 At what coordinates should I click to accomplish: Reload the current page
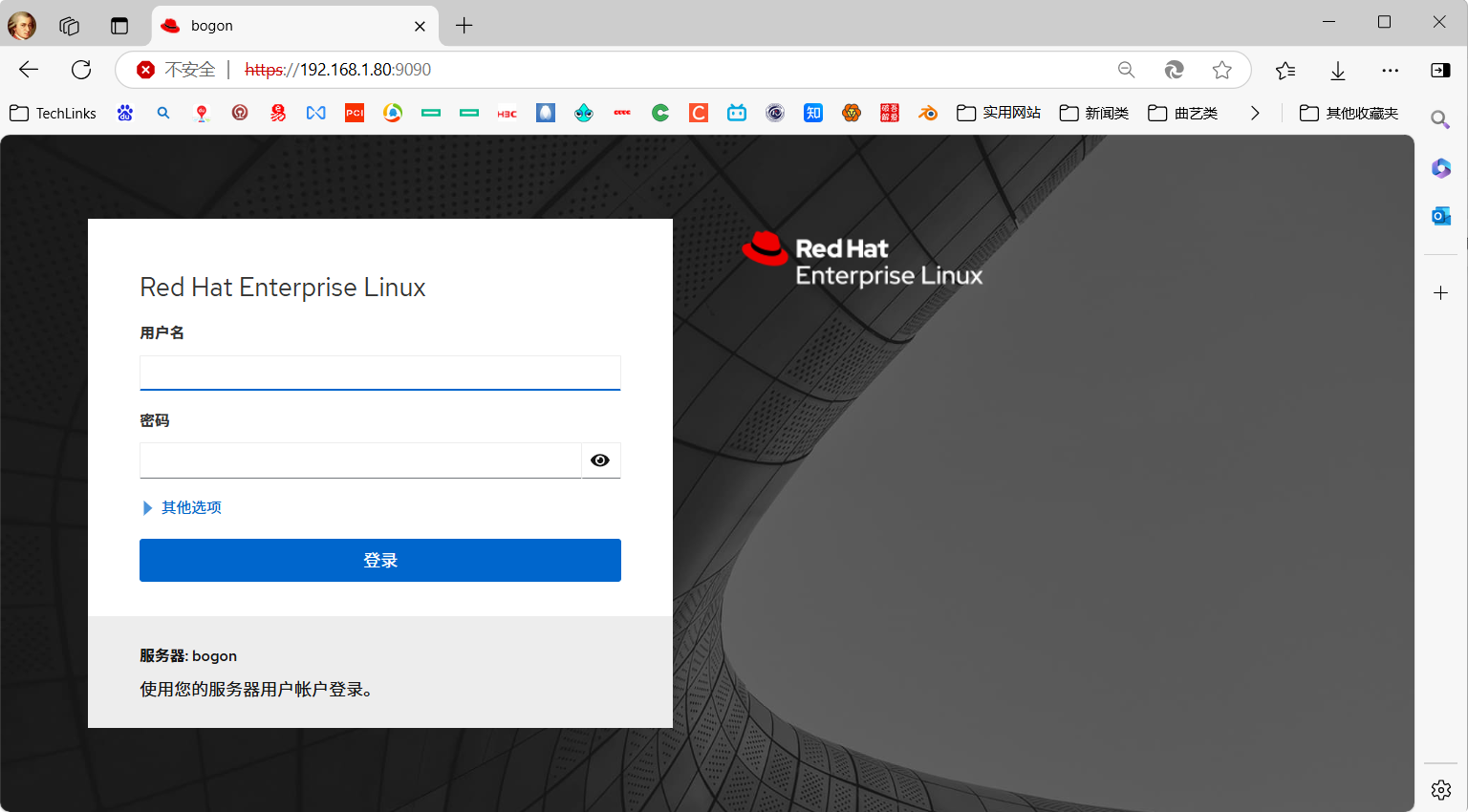pos(81,70)
